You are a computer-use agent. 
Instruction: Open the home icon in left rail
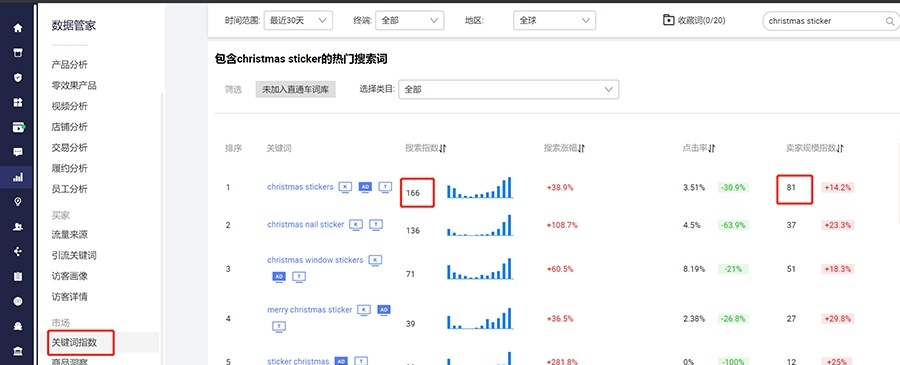coord(18,28)
